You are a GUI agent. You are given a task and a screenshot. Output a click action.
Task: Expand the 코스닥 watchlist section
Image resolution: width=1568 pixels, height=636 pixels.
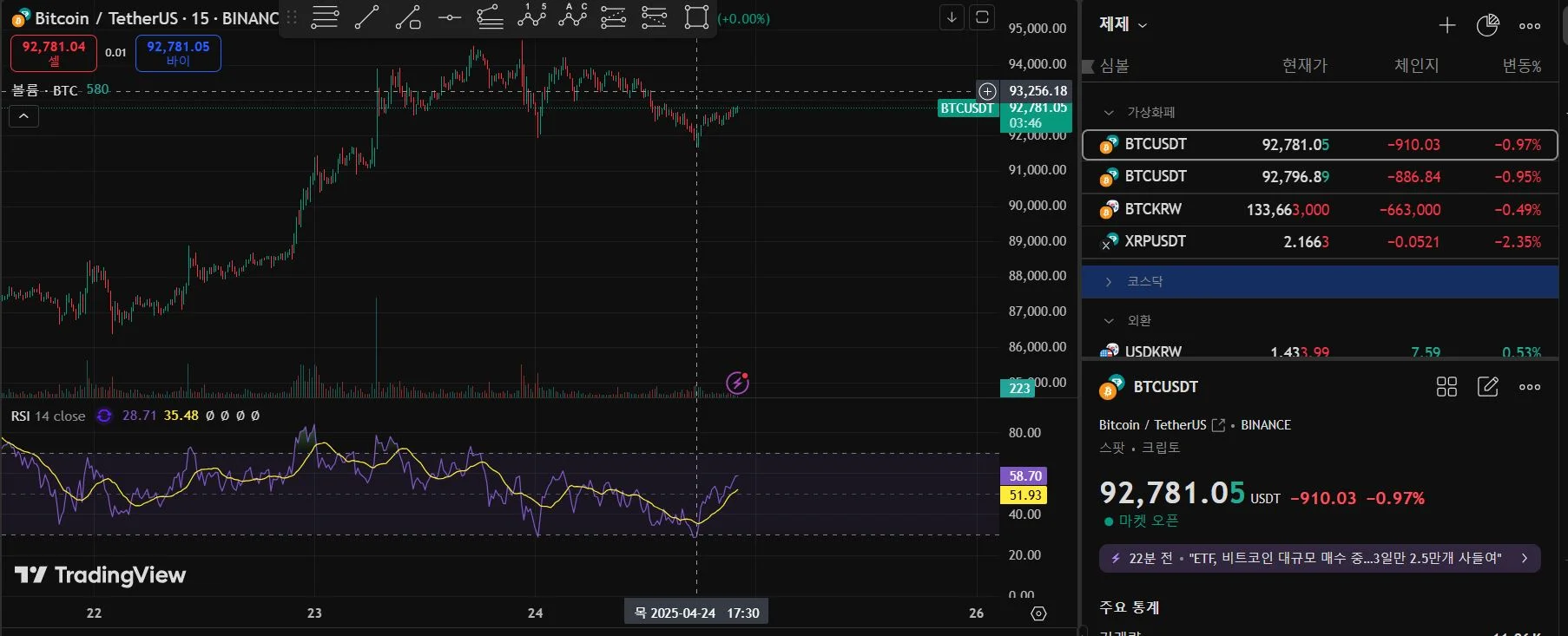pos(1109,282)
